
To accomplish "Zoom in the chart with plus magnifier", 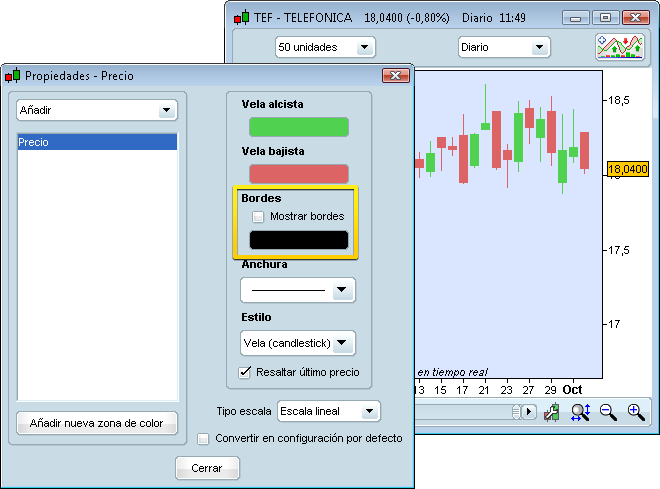I will 636,412.
